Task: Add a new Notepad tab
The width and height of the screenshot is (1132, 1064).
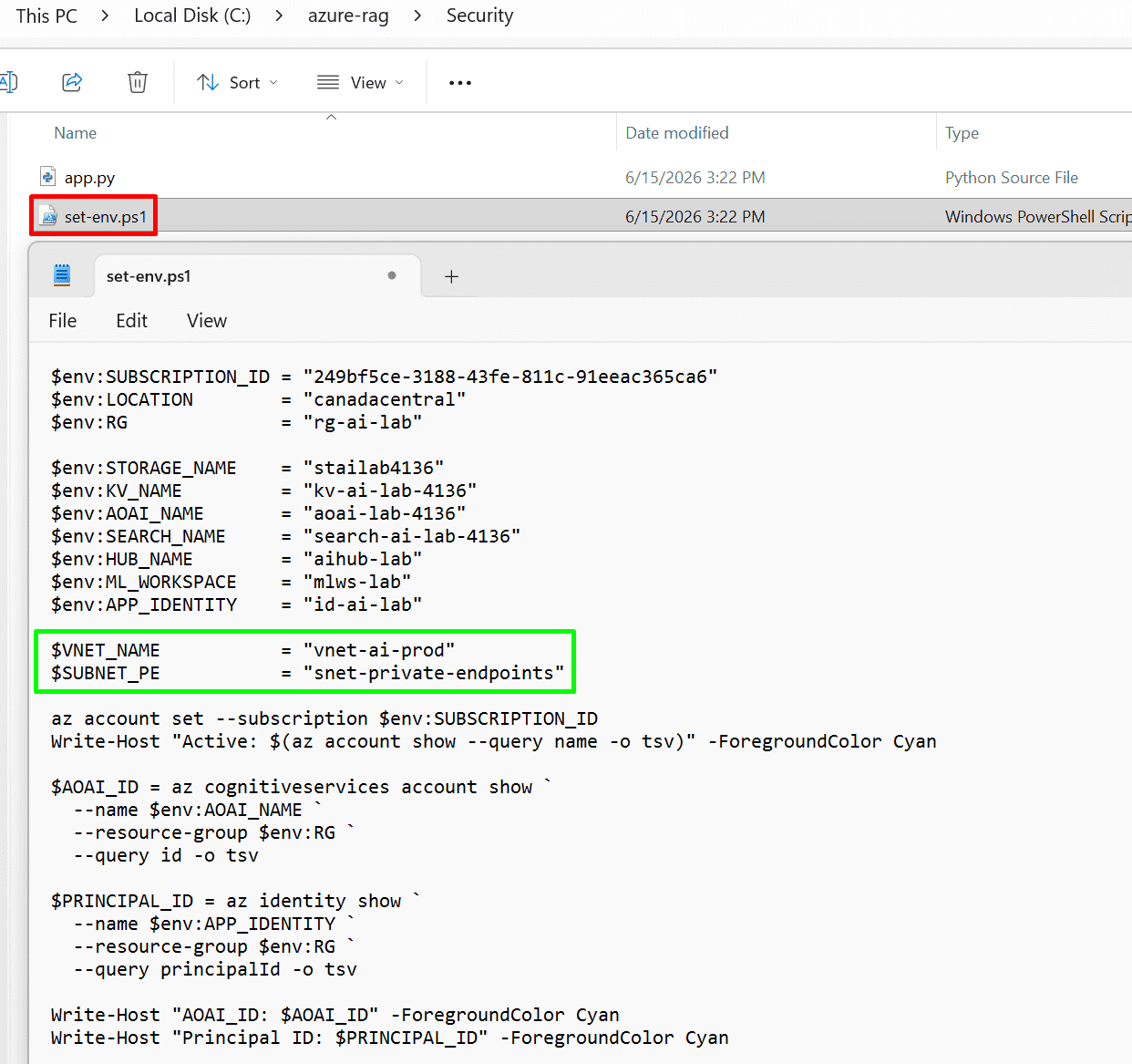Action: (451, 276)
